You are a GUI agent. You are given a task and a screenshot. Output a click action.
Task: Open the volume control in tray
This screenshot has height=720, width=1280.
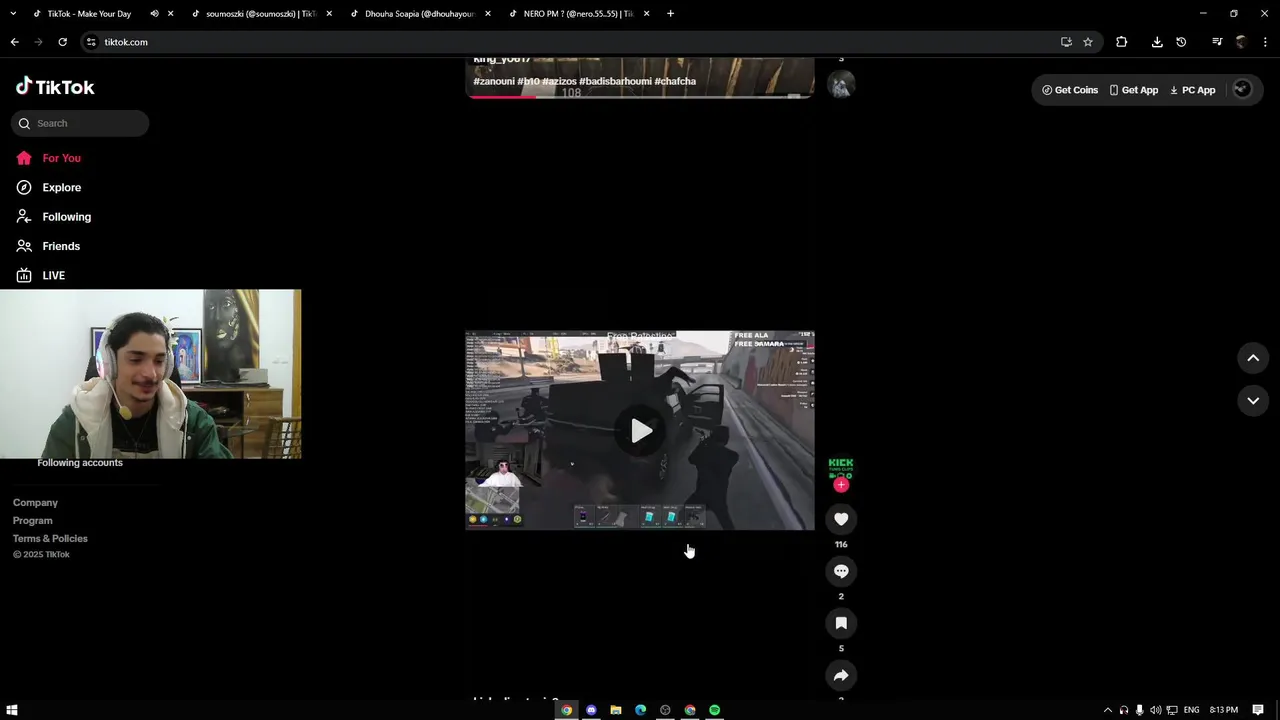1155,710
